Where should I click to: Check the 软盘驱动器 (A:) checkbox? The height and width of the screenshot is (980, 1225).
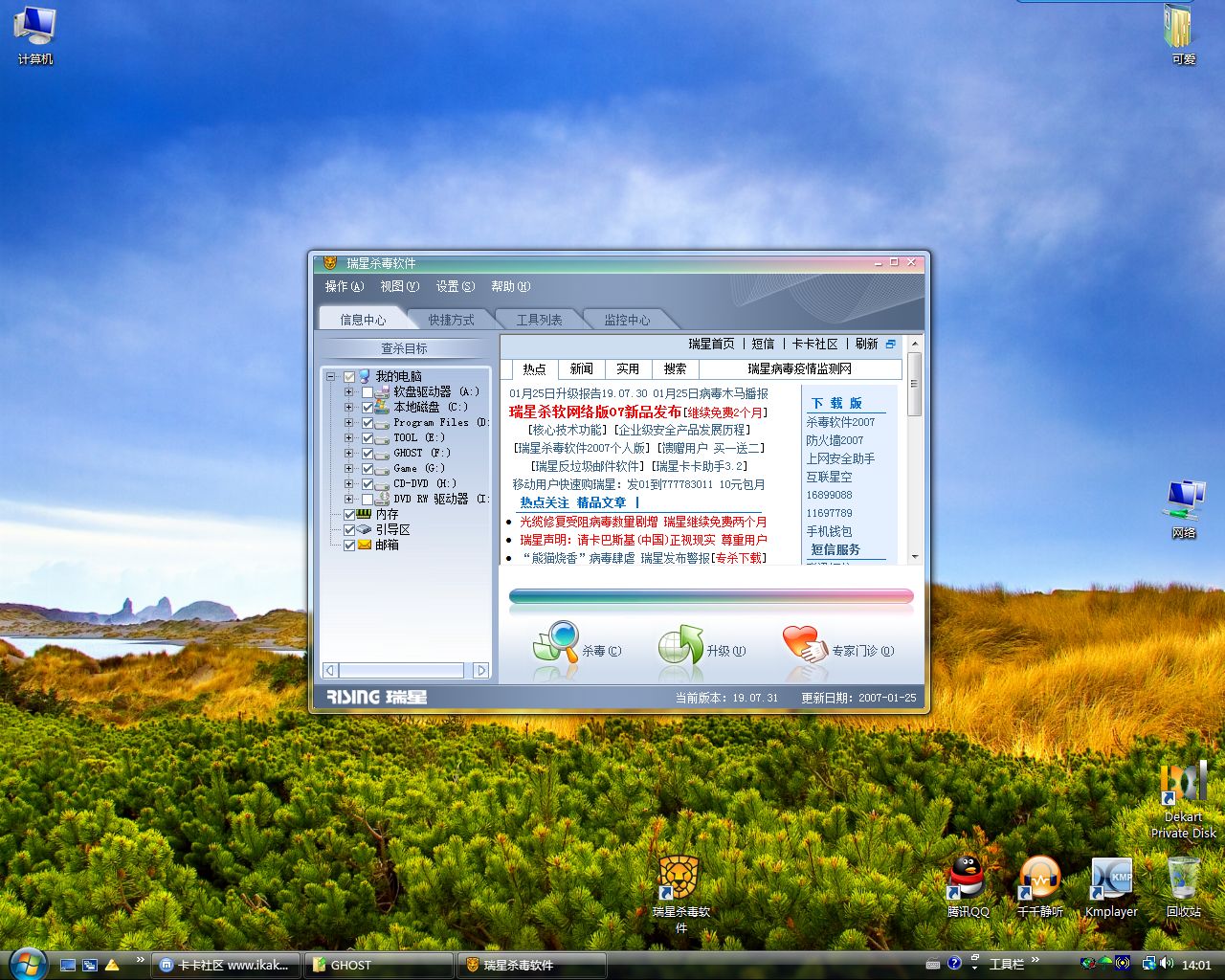tap(367, 392)
